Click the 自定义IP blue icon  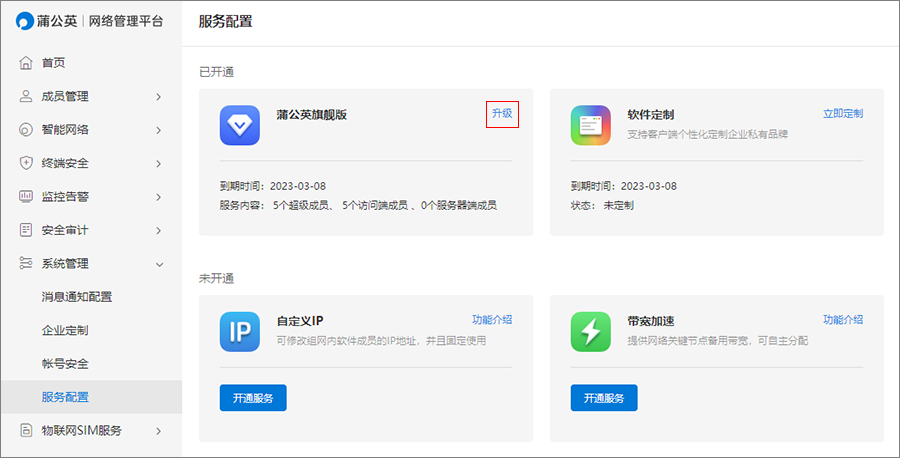coord(240,332)
